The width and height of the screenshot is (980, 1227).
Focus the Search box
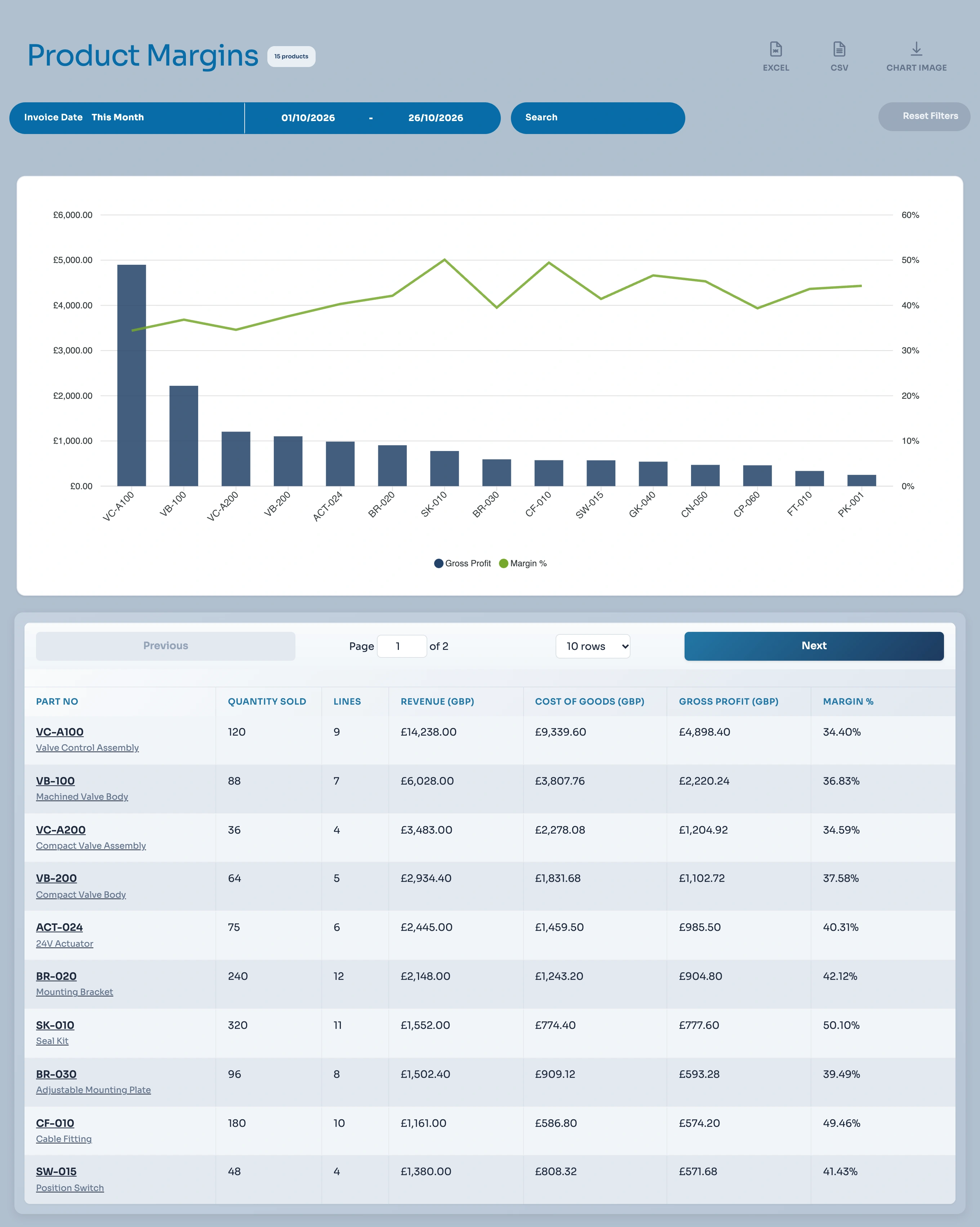598,118
